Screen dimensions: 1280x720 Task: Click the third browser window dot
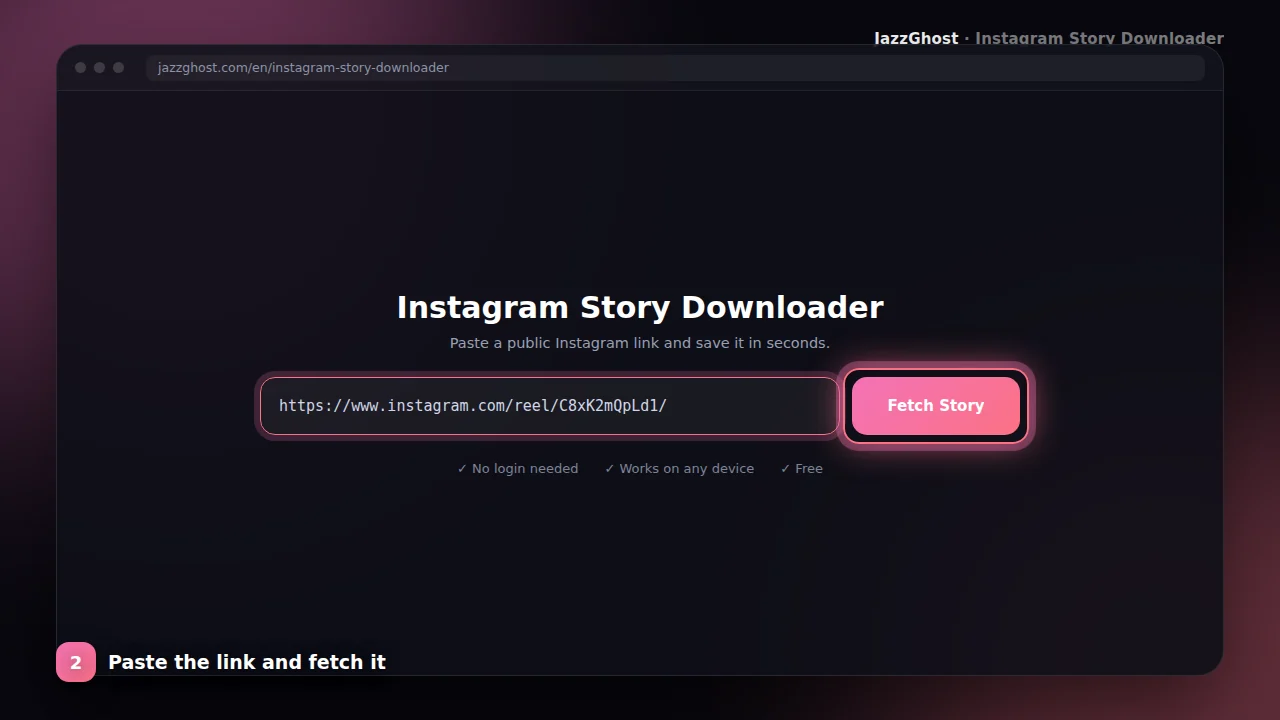[x=118, y=68]
